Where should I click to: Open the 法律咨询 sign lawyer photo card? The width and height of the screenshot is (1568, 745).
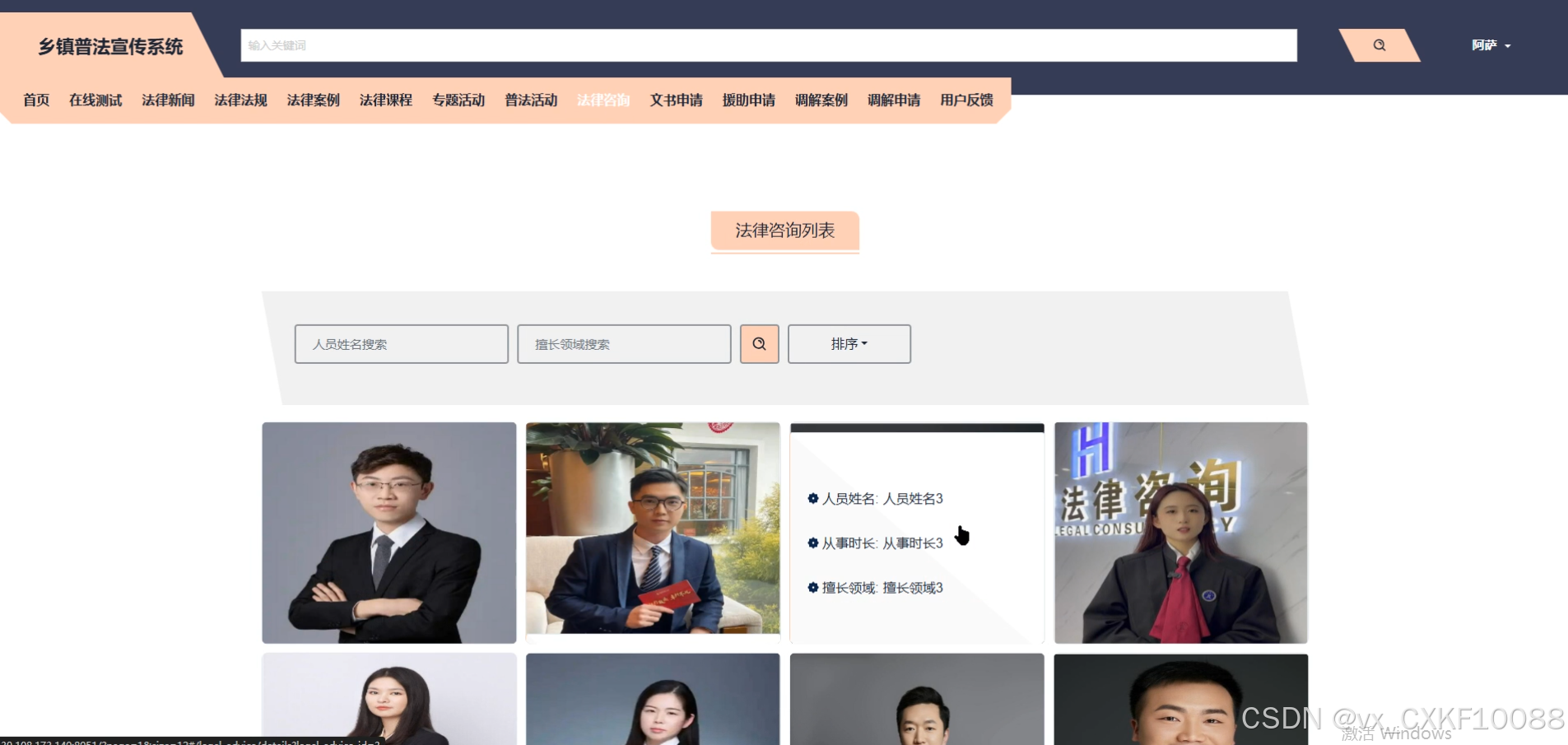(x=1180, y=533)
